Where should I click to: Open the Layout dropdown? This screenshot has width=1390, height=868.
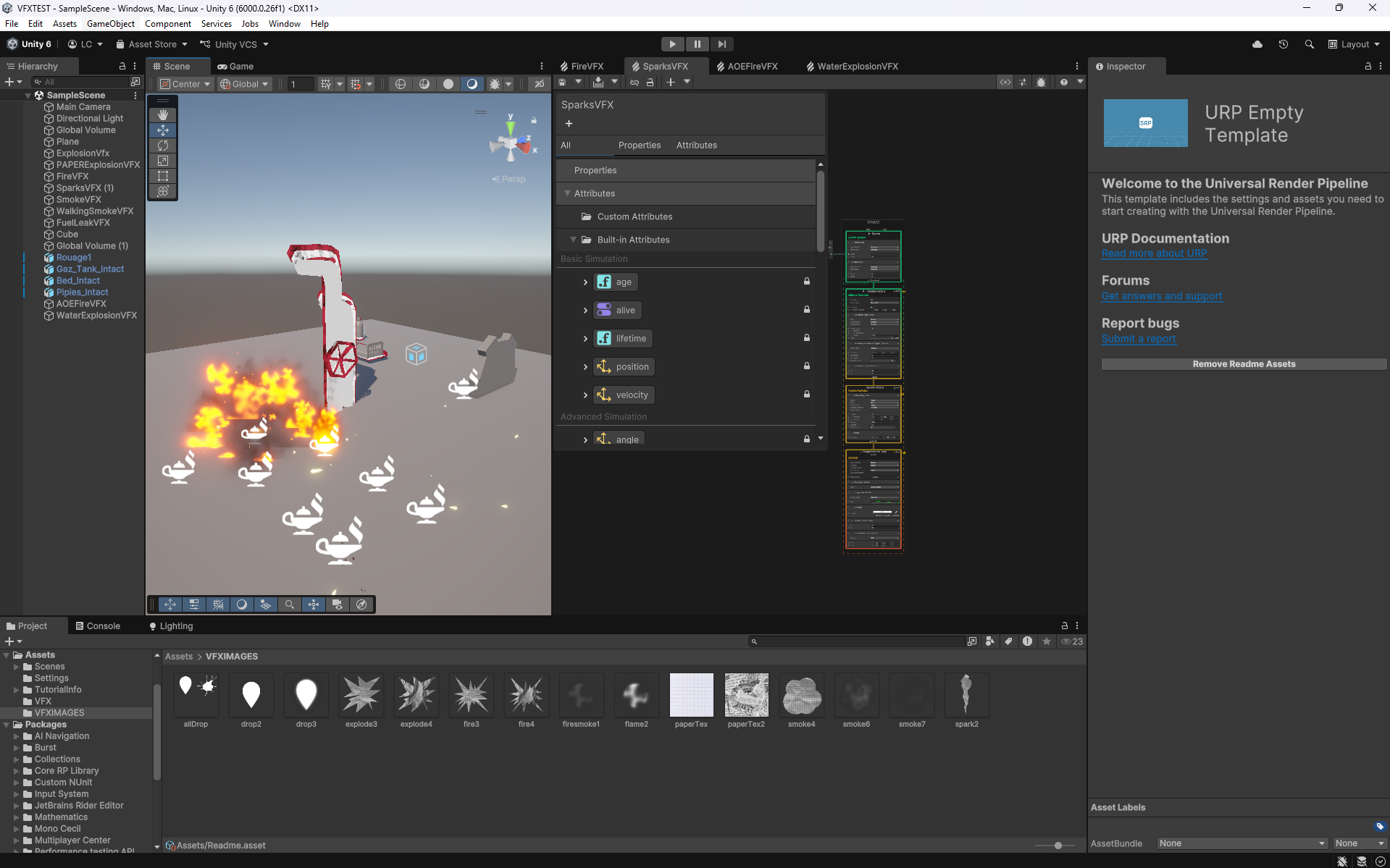[1354, 44]
